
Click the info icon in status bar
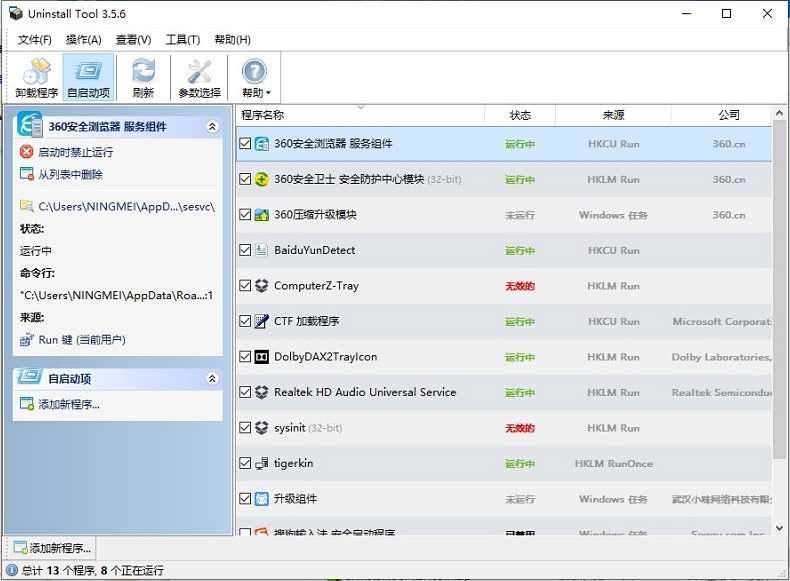(12, 570)
